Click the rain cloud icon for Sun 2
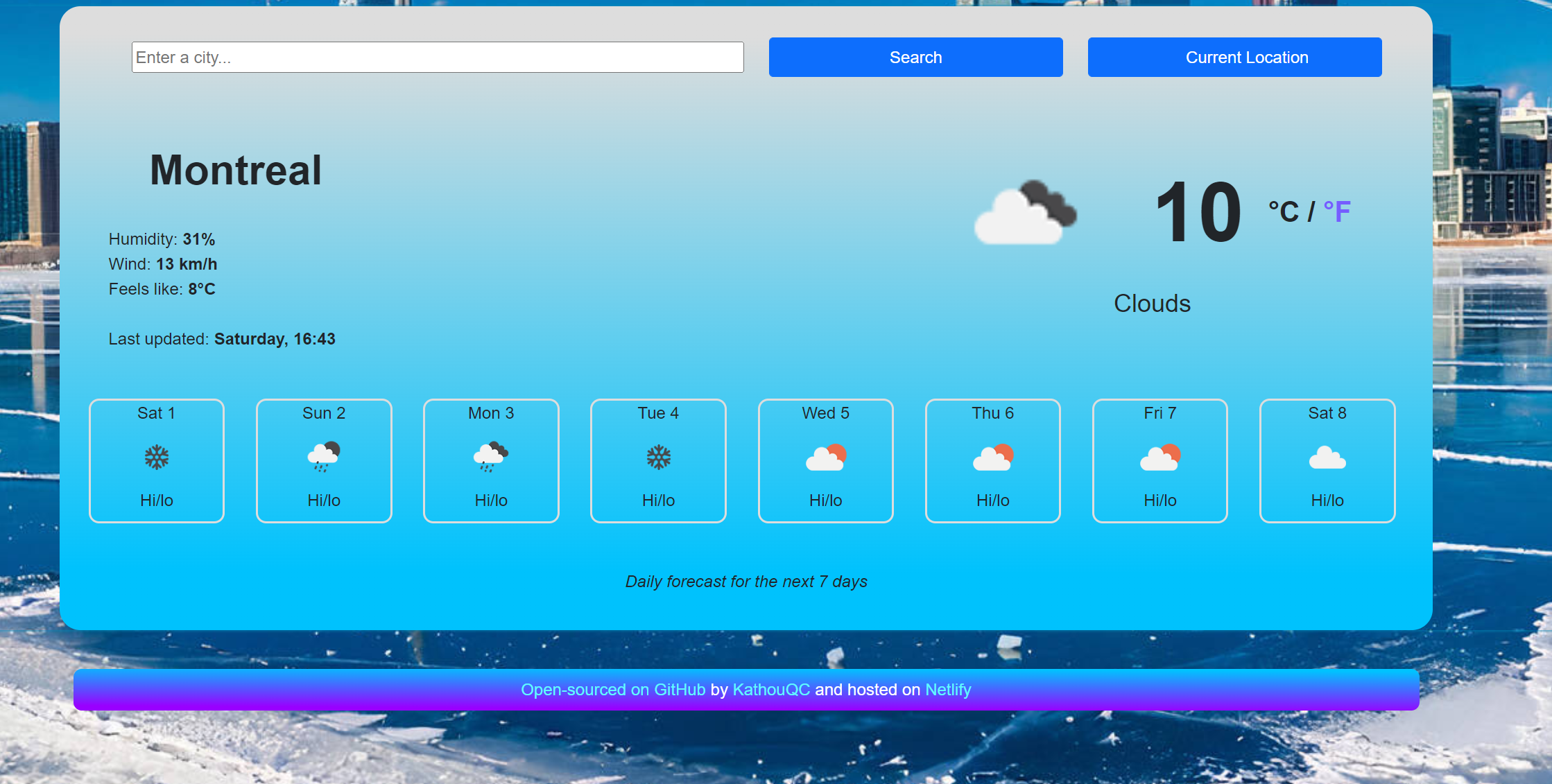 pos(324,457)
